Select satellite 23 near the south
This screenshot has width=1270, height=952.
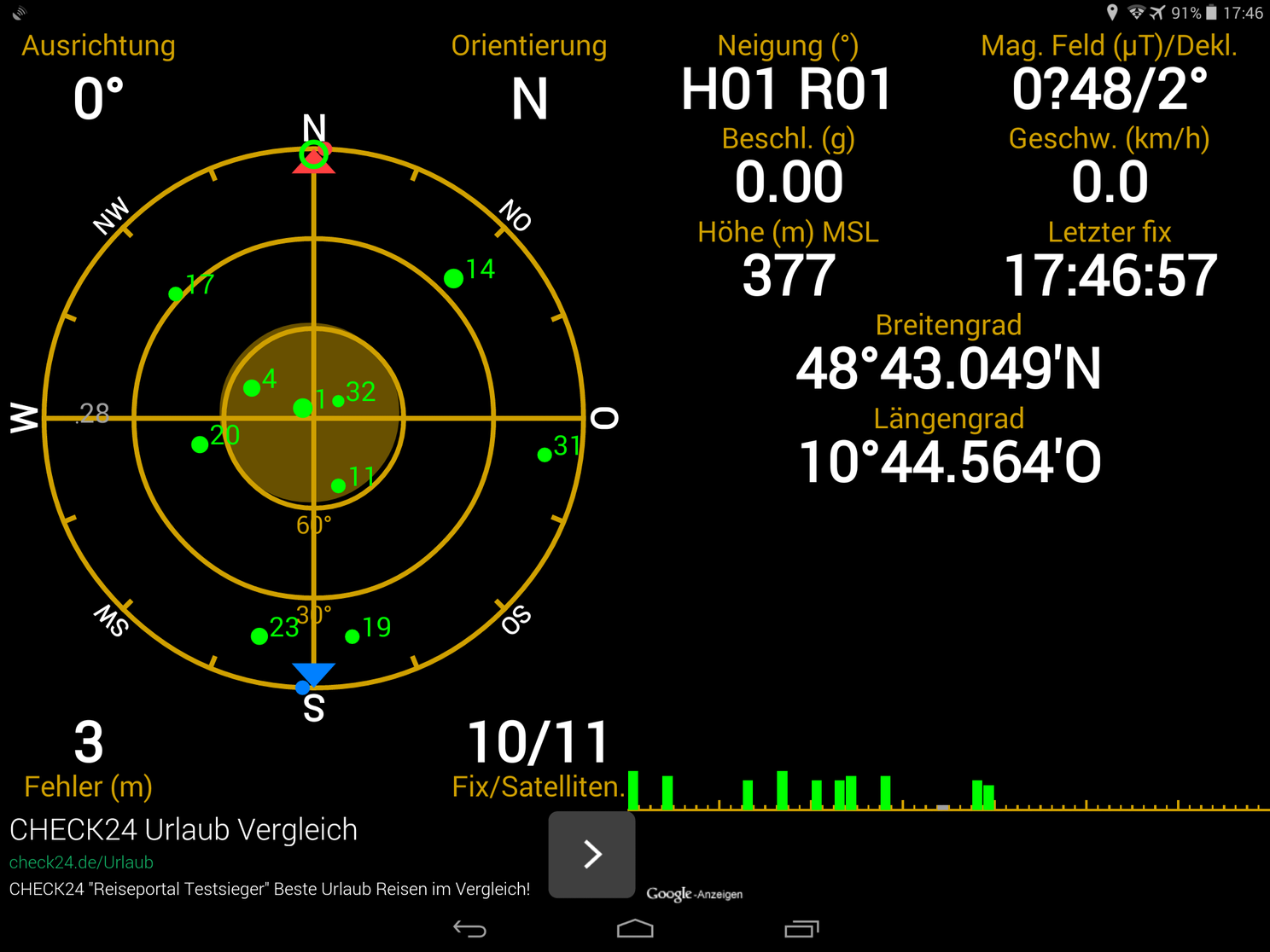click(259, 636)
